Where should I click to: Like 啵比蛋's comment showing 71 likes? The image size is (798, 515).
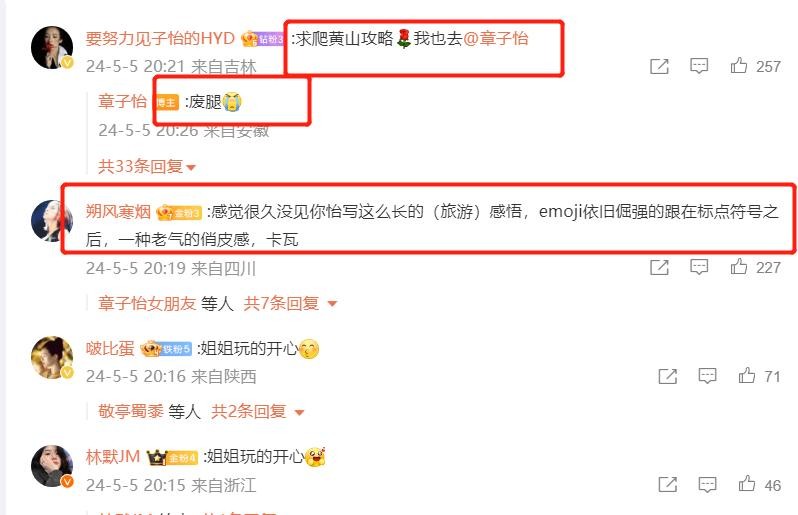pyautogui.click(x=747, y=376)
